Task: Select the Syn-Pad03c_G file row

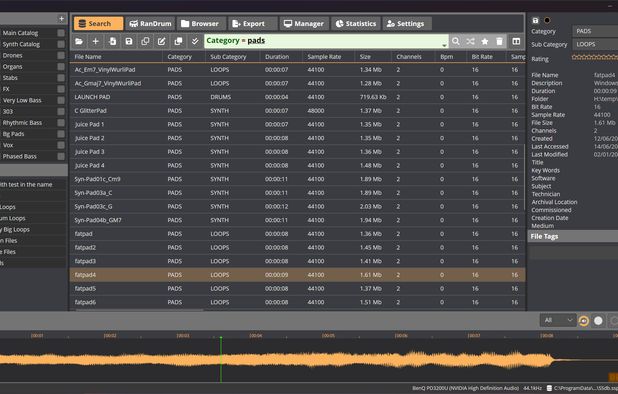Action: tap(298, 206)
